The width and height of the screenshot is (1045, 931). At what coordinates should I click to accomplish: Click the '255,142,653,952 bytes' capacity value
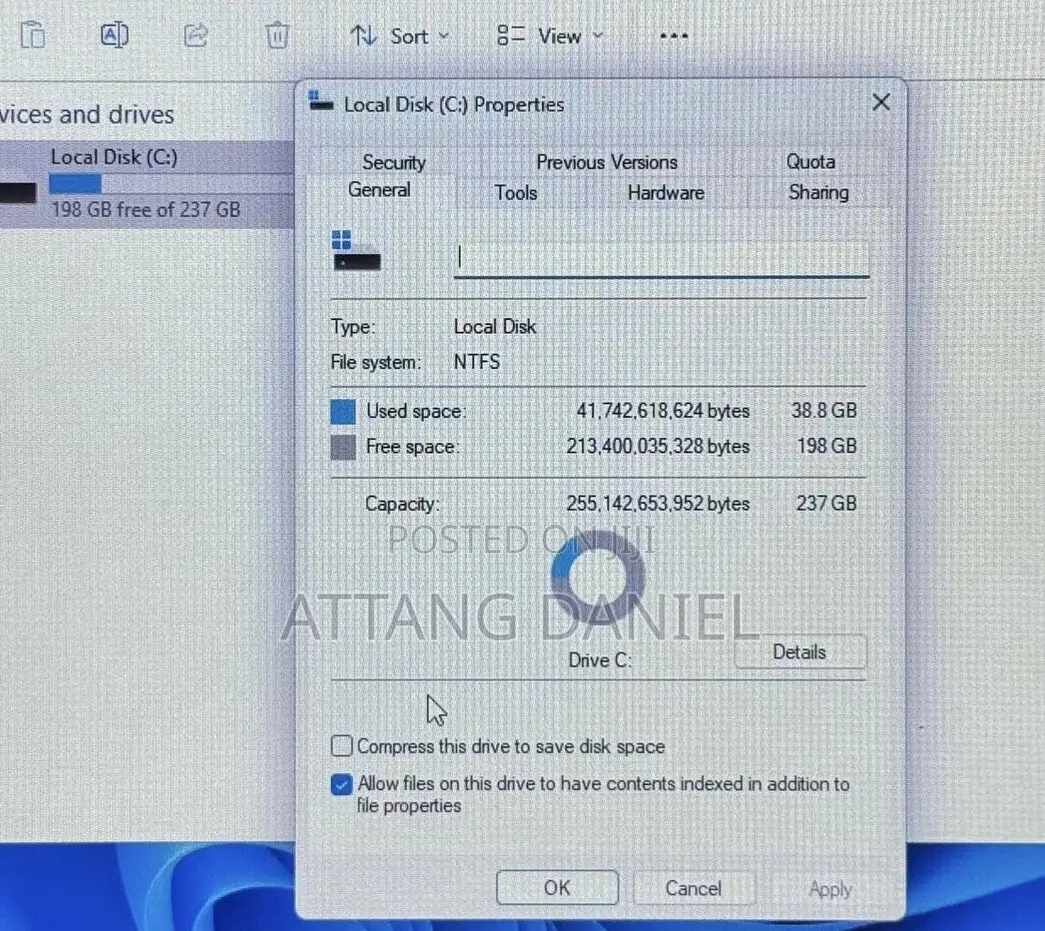pyautogui.click(x=658, y=503)
